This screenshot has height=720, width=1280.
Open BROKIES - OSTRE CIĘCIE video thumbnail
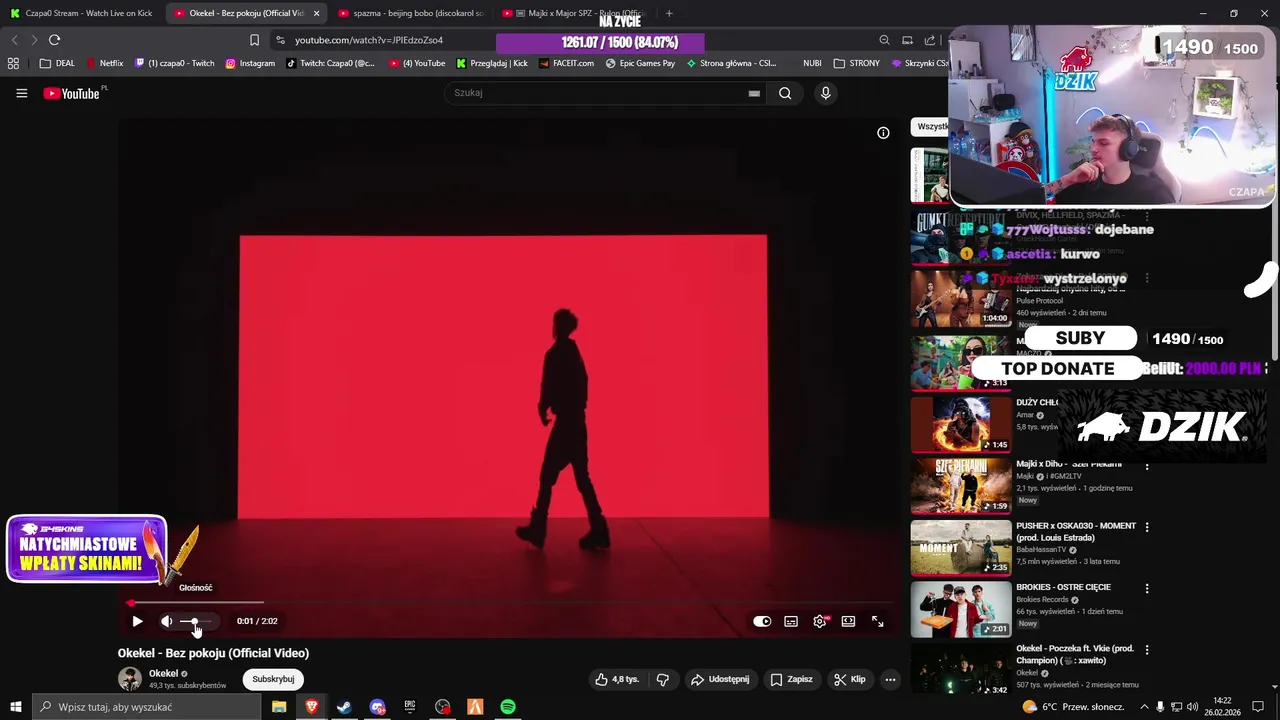click(961, 609)
